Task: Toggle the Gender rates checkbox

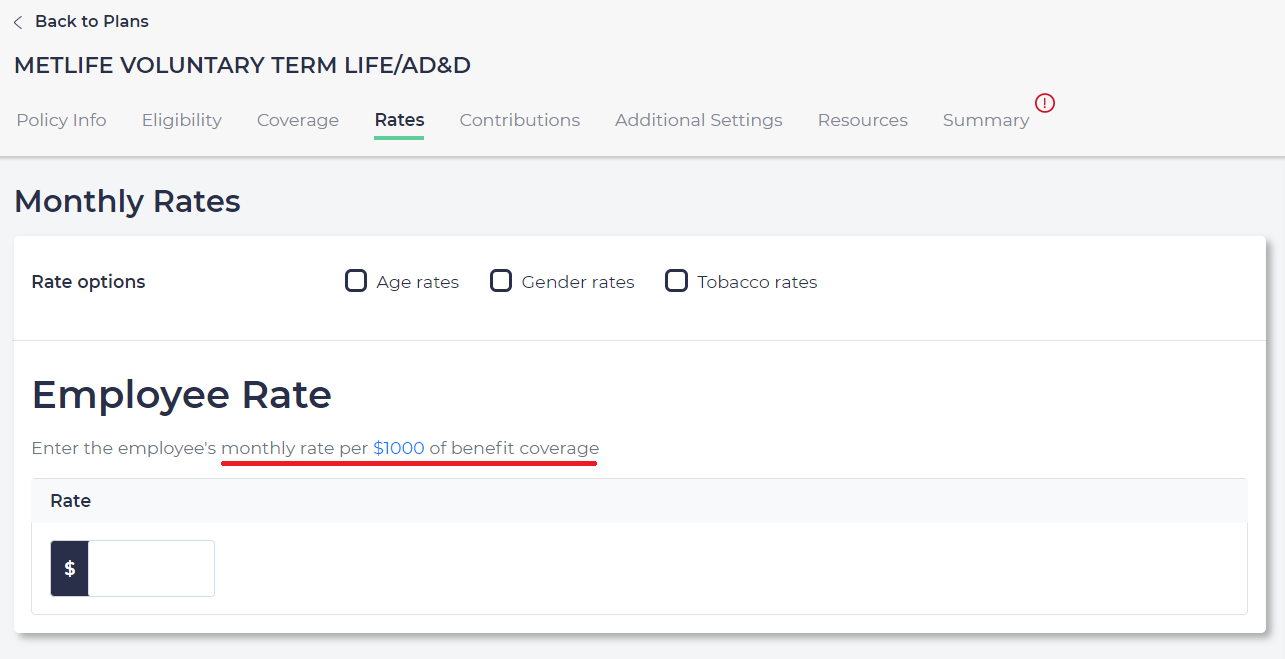Action: pos(501,281)
